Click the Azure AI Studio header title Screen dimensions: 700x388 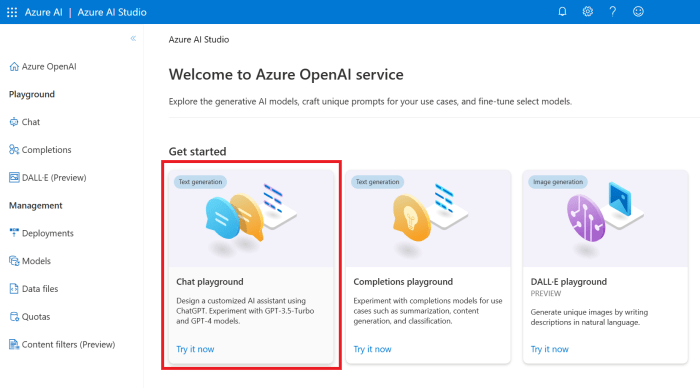[112, 12]
